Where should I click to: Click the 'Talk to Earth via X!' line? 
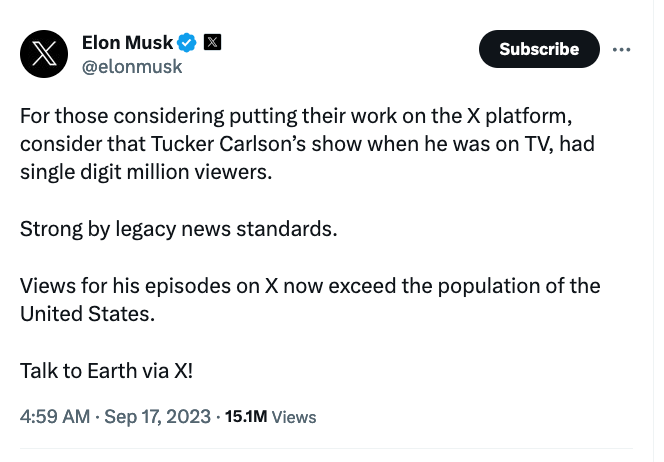(x=106, y=371)
